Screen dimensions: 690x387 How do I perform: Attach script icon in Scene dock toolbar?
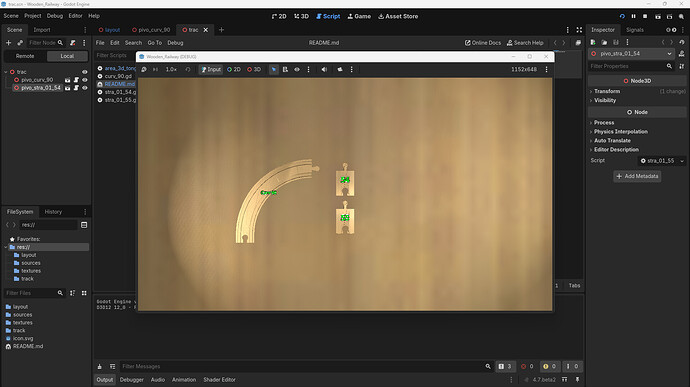click(73, 43)
